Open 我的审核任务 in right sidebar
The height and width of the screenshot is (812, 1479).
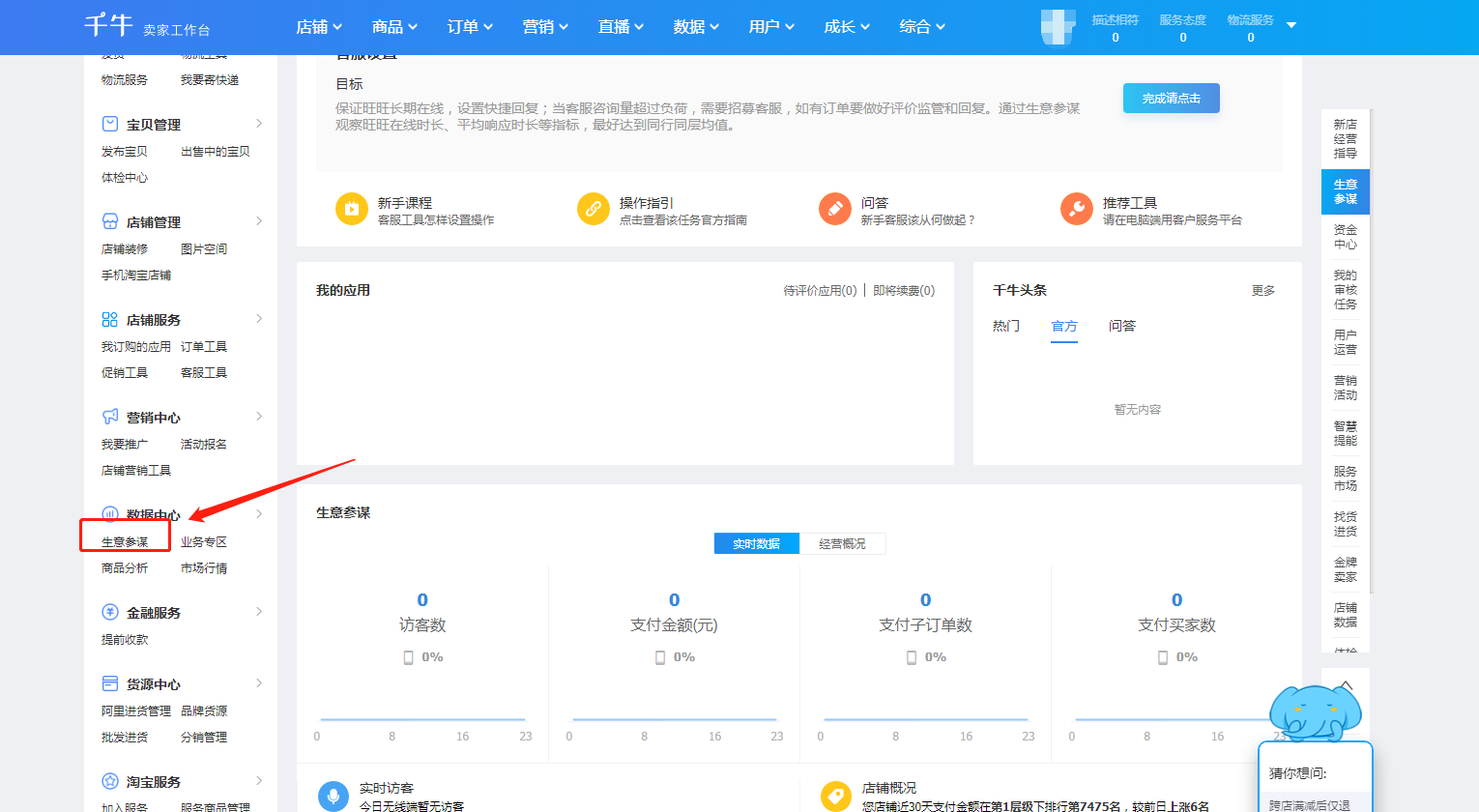[x=1346, y=289]
